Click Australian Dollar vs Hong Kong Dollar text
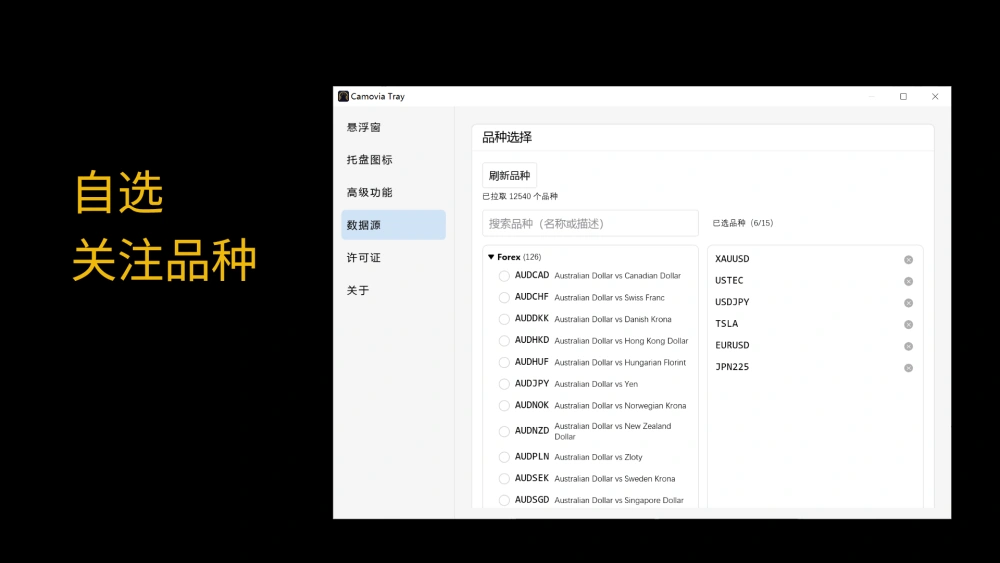This screenshot has width=1000, height=563. point(621,341)
